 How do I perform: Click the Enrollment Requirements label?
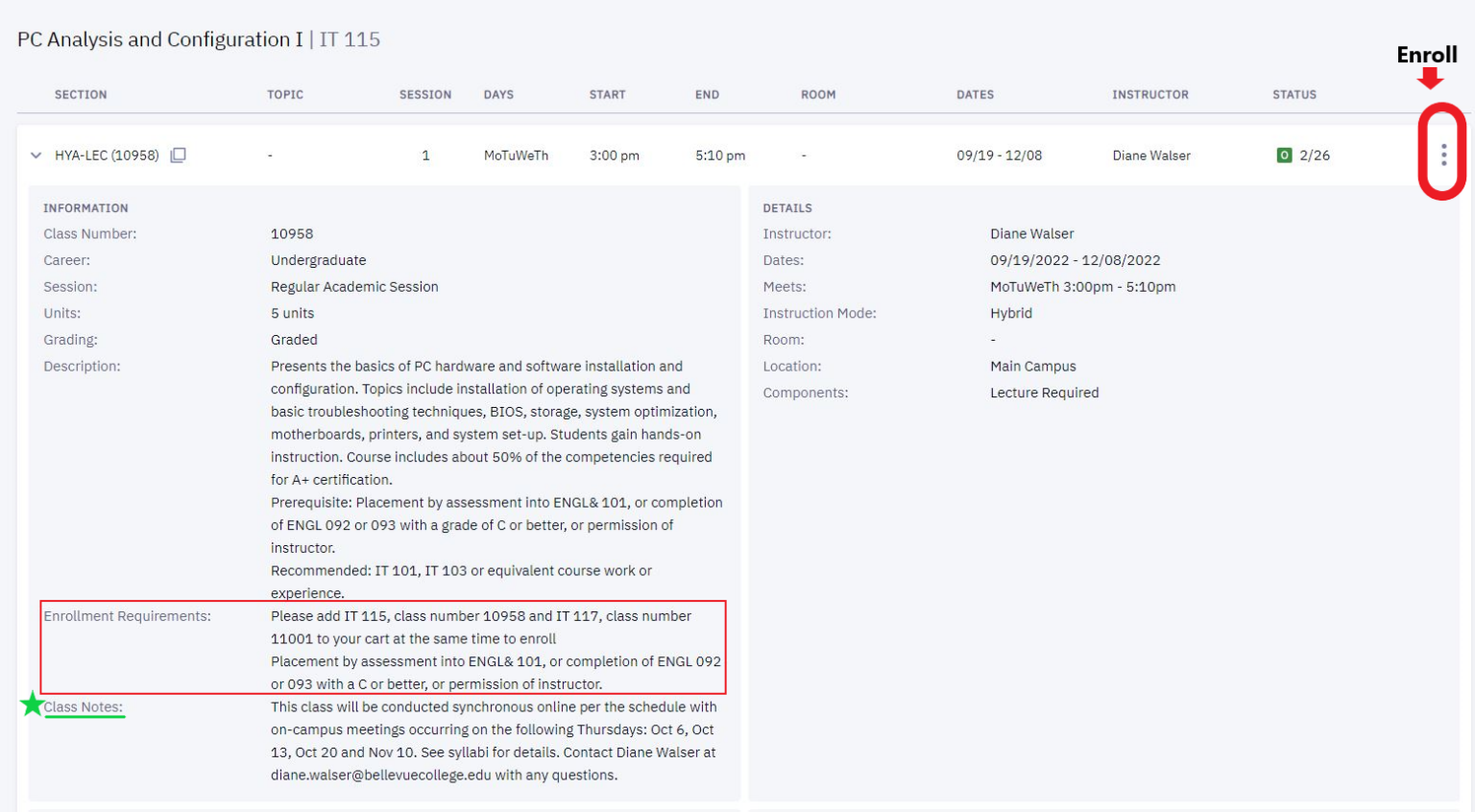pyautogui.click(x=127, y=616)
